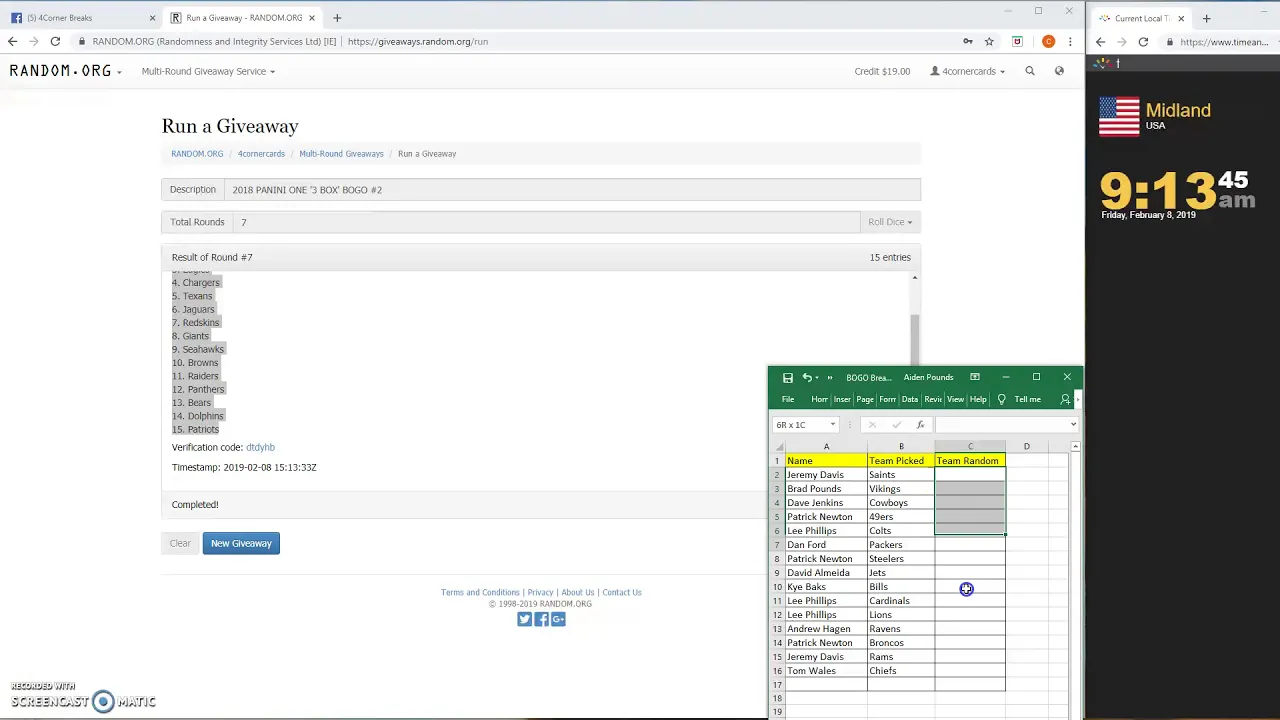1280x720 pixels.
Task: Click in the Excel formula bar field
Action: coord(1000,425)
